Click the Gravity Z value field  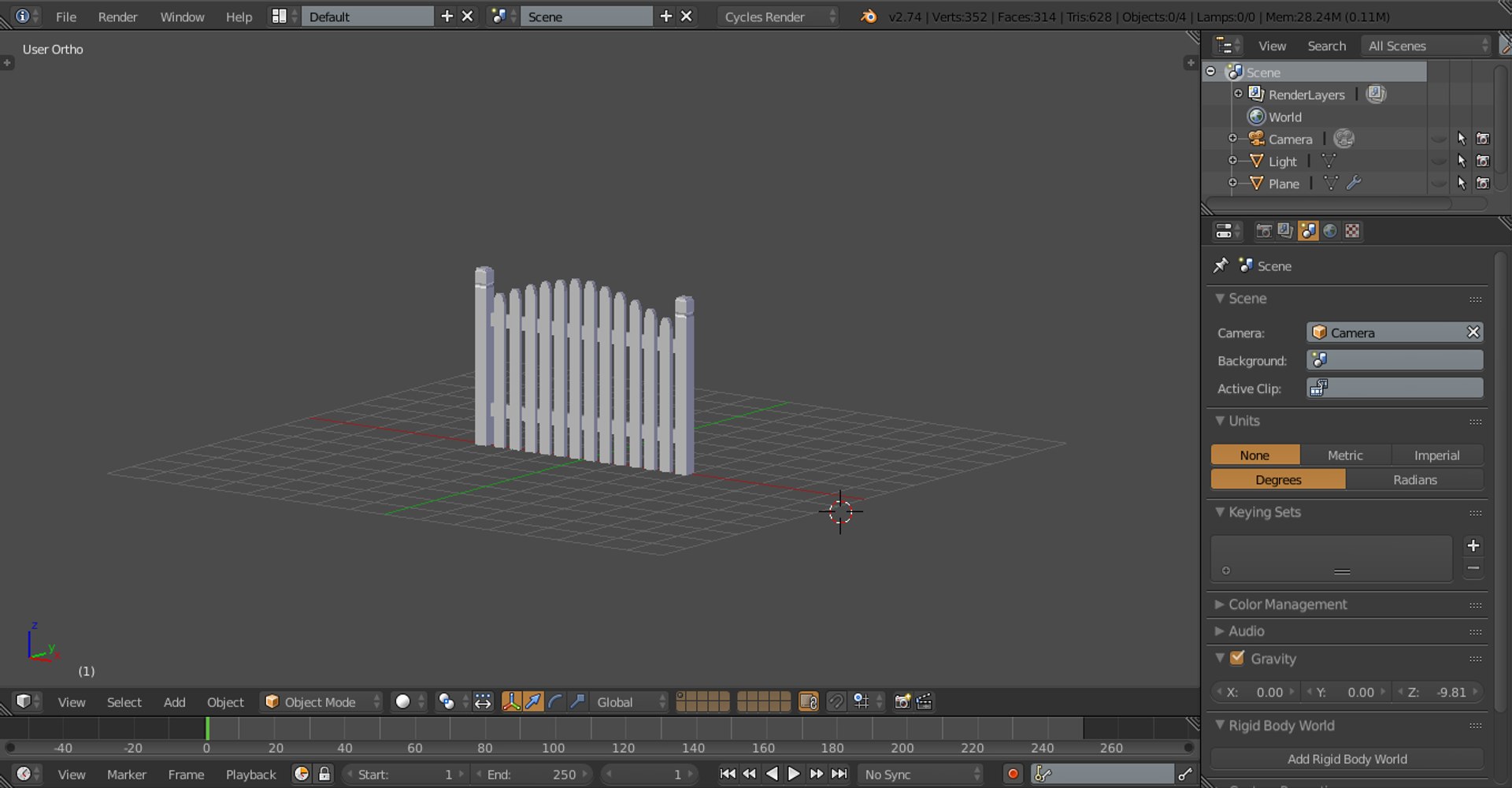tap(1440, 692)
